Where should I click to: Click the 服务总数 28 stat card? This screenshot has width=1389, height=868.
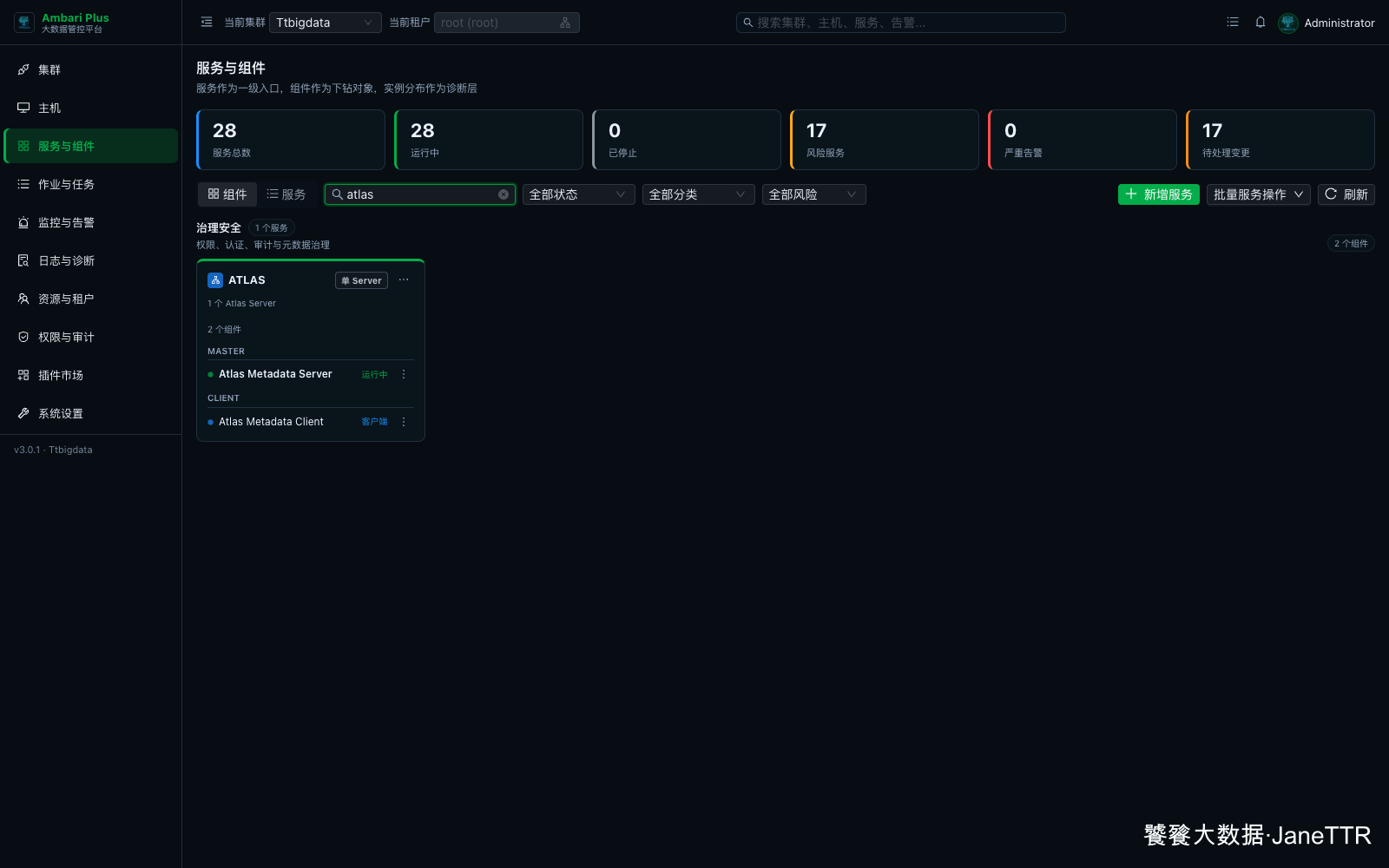[x=291, y=140]
